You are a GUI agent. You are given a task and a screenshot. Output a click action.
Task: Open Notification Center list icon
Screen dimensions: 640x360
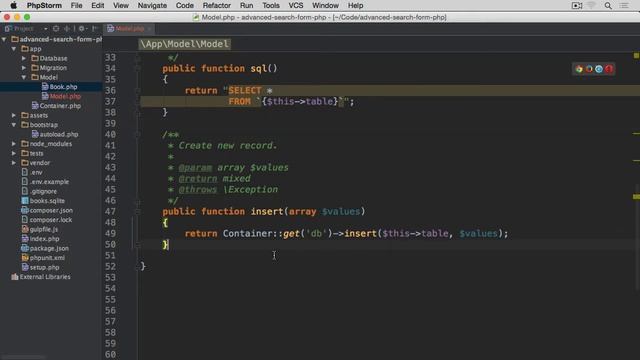[624, 5]
